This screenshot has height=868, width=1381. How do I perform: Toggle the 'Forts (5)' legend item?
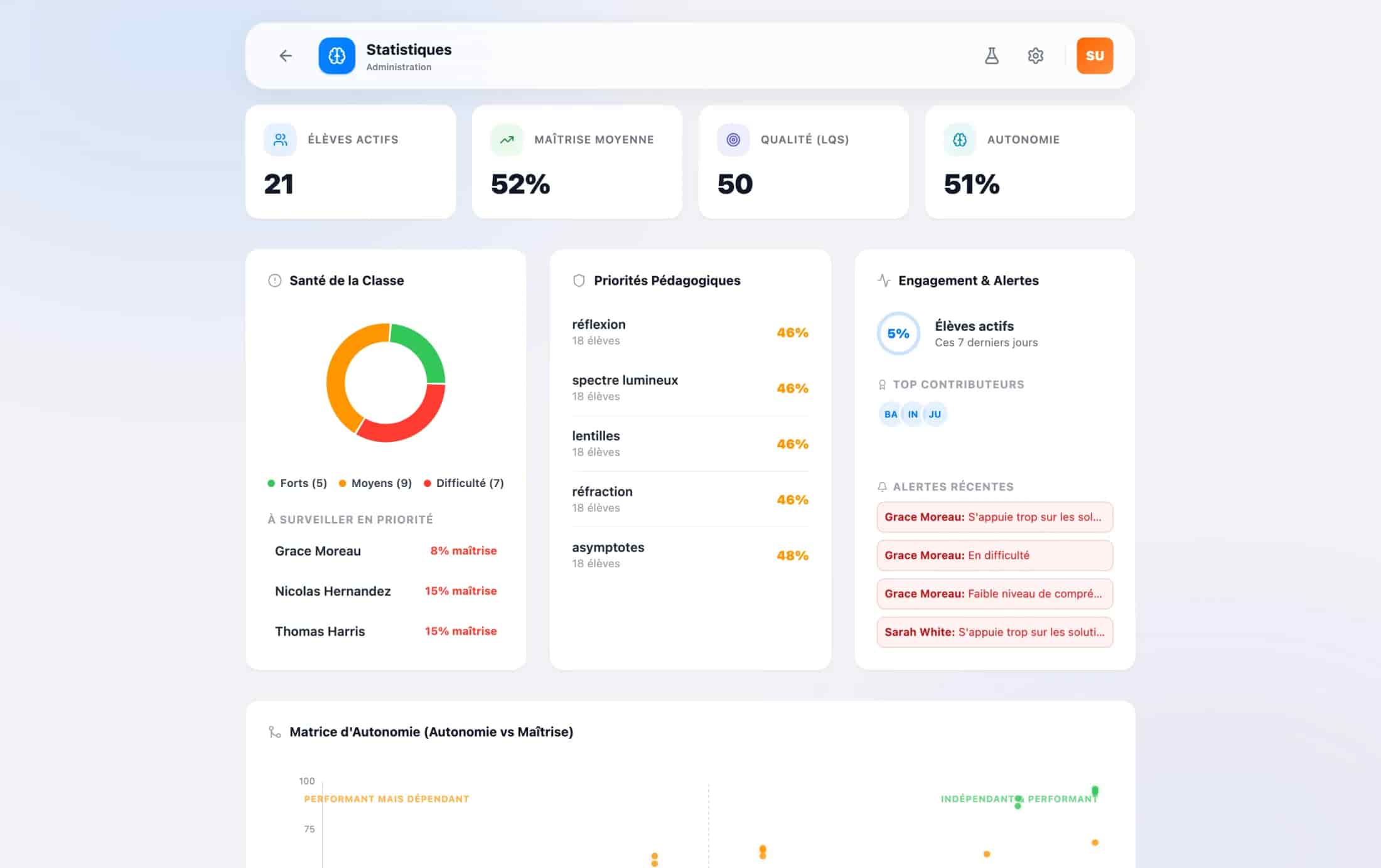pyautogui.click(x=298, y=483)
